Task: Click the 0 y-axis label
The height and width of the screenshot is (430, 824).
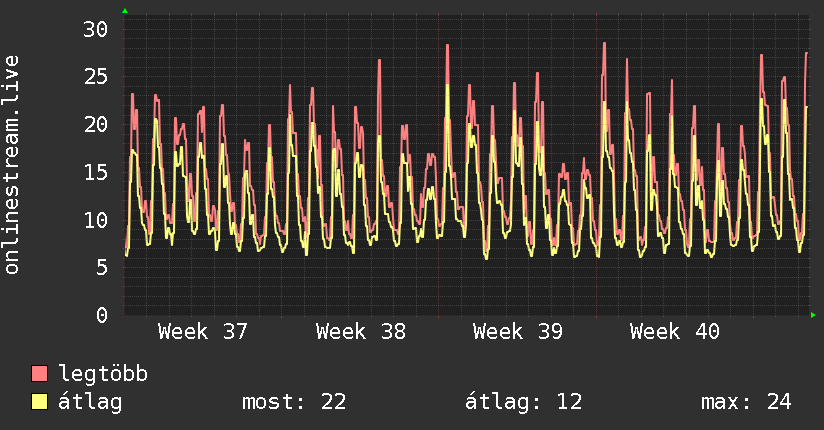Action: click(102, 315)
